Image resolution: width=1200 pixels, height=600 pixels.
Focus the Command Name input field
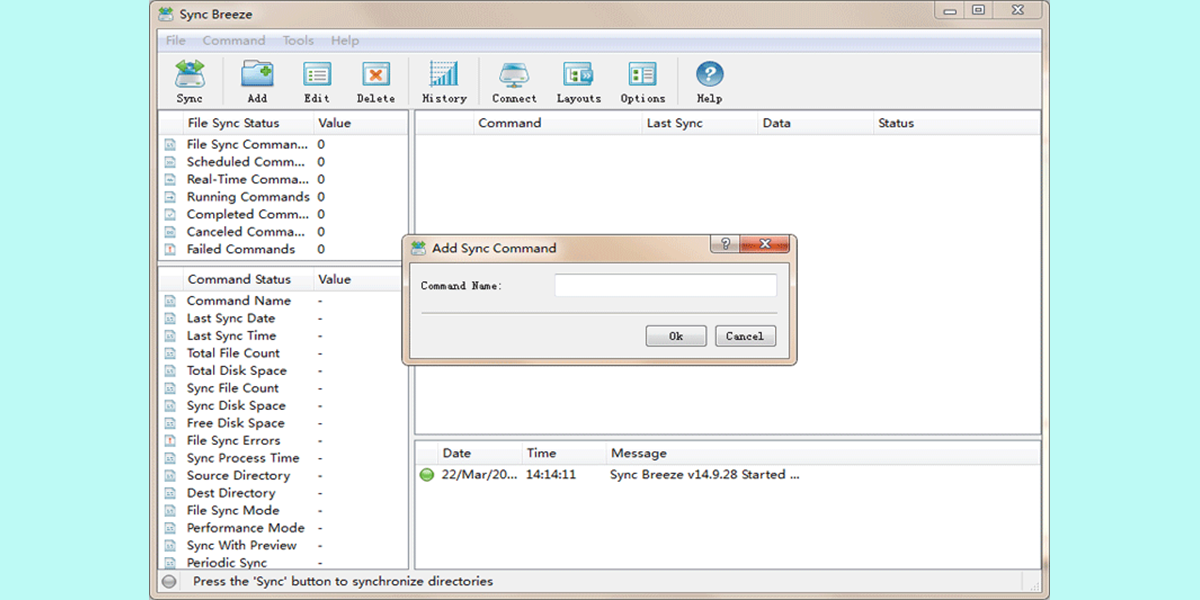pyautogui.click(x=665, y=286)
